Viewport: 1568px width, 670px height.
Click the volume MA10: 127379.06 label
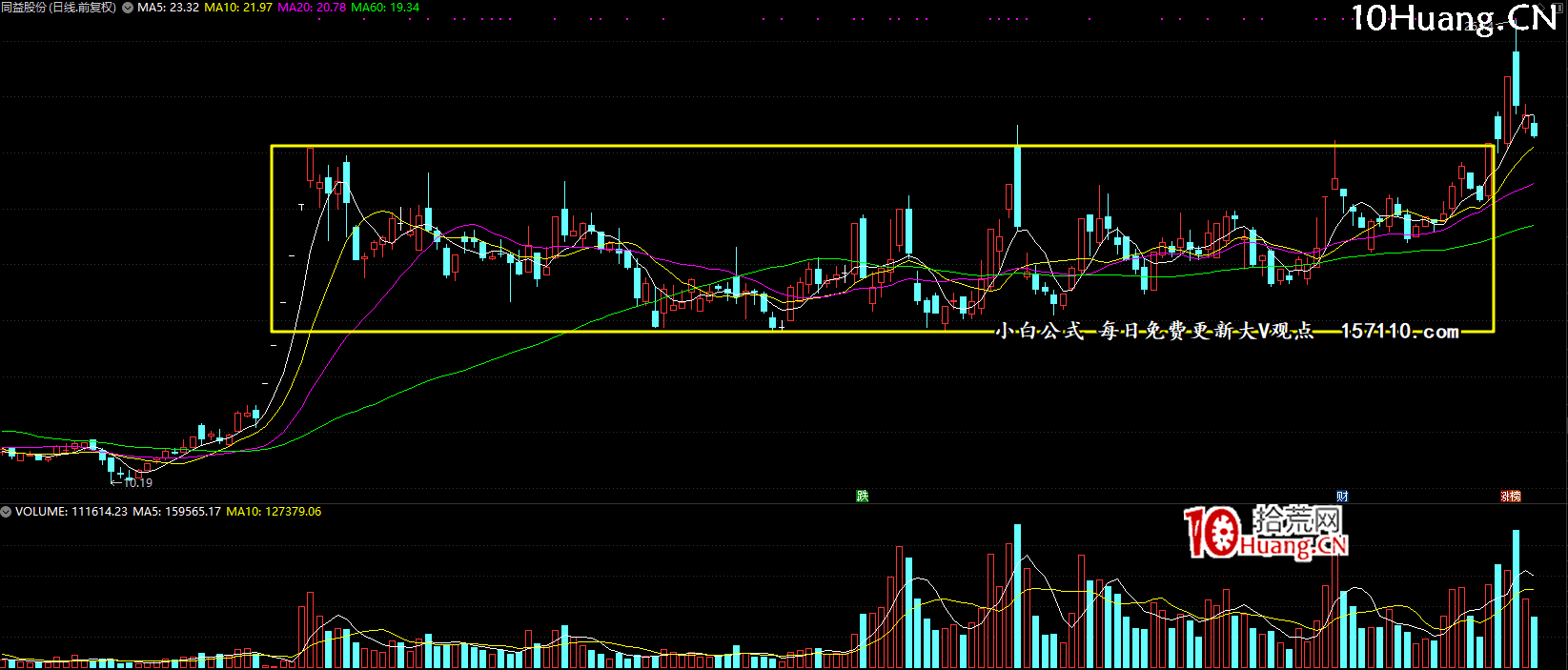[x=274, y=512]
